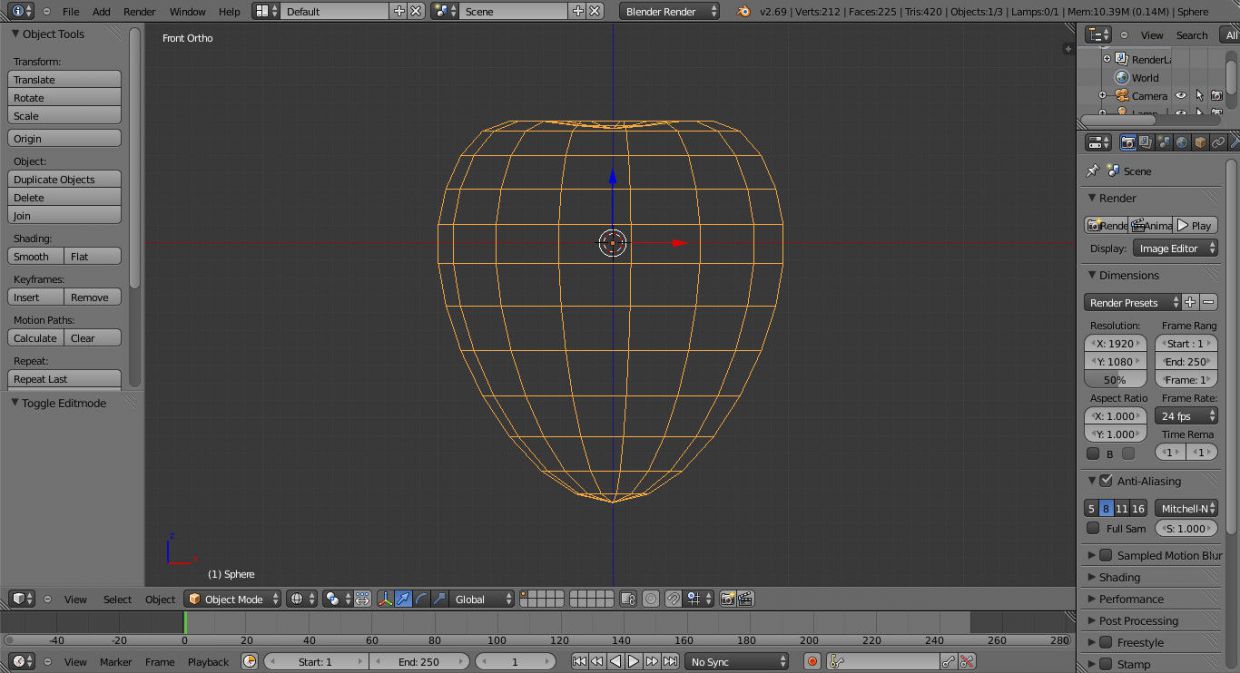Image resolution: width=1240 pixels, height=673 pixels.
Task: Click the Translate button
Action: pos(64,79)
